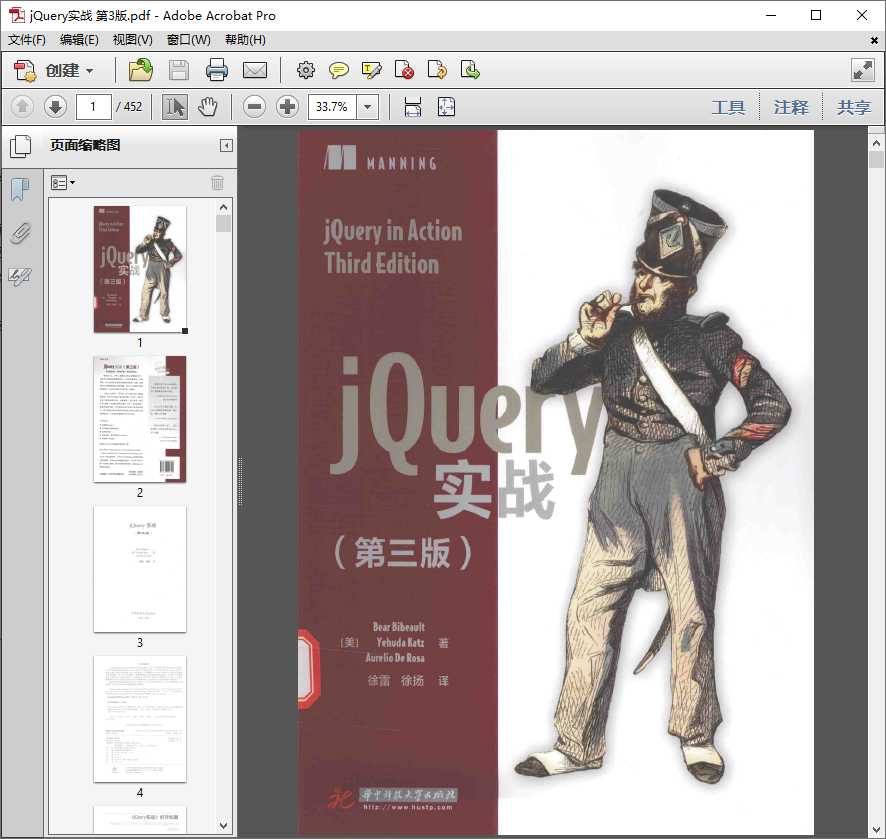Open the 文件 (File) menu
886x839 pixels.
pos(28,39)
